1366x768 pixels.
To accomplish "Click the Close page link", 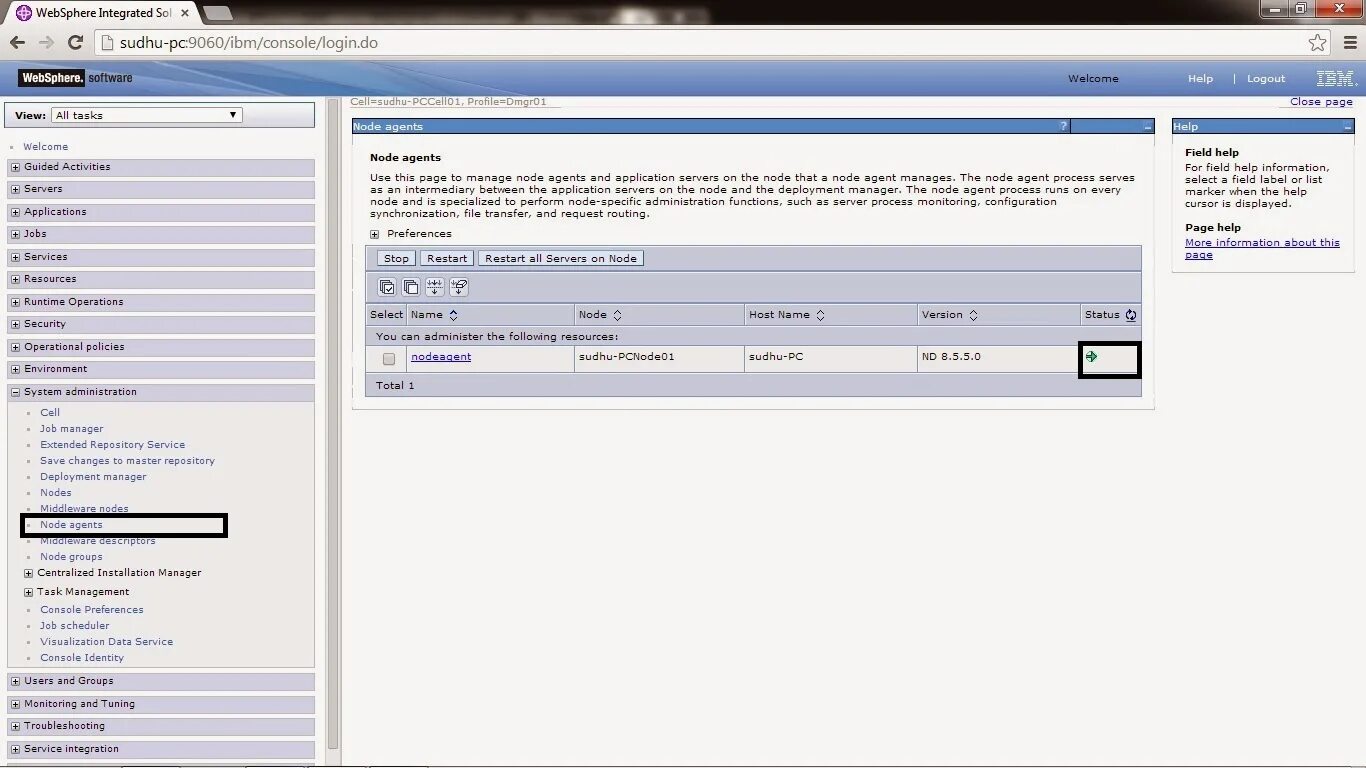I will (1321, 102).
